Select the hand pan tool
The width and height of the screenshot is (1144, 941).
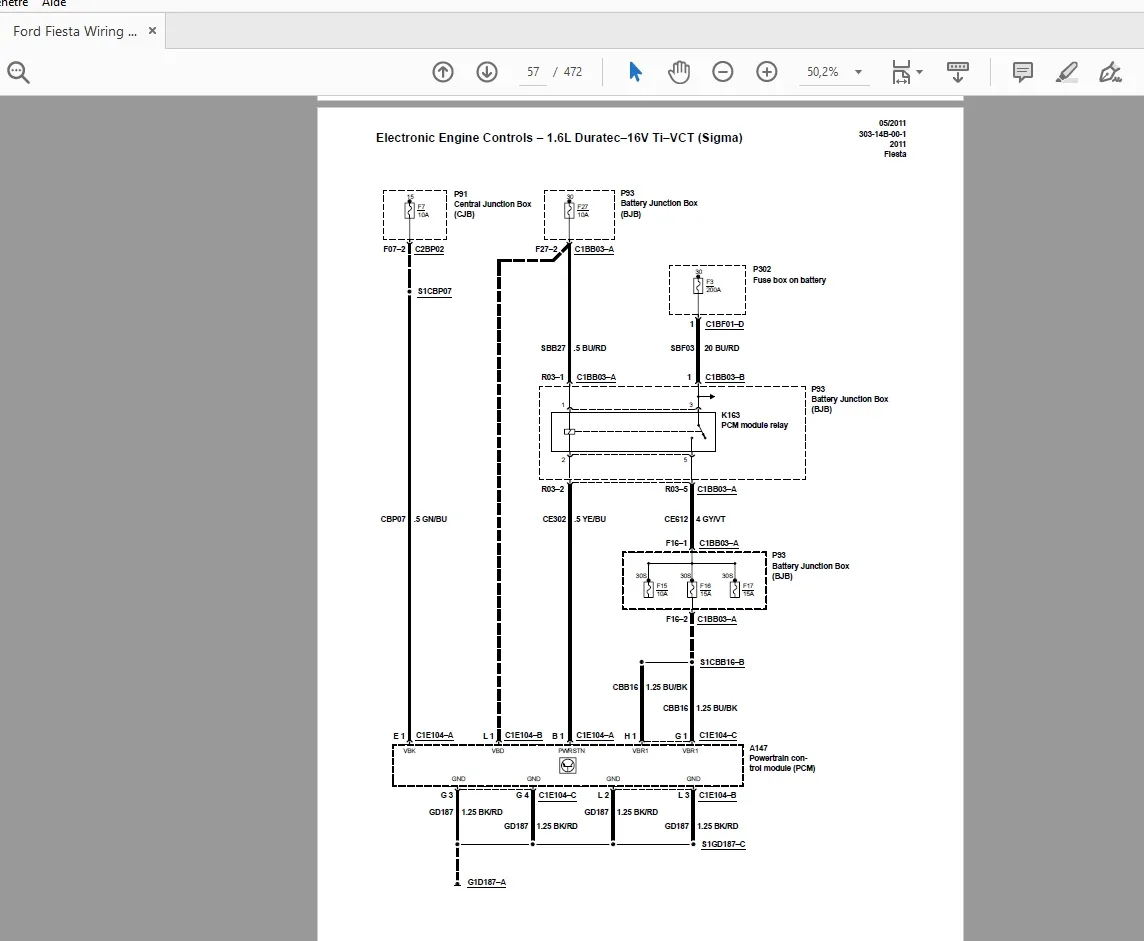pos(679,71)
